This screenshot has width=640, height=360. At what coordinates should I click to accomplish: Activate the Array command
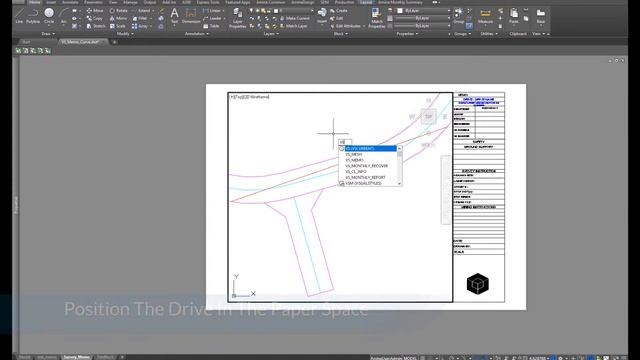pos(140,26)
